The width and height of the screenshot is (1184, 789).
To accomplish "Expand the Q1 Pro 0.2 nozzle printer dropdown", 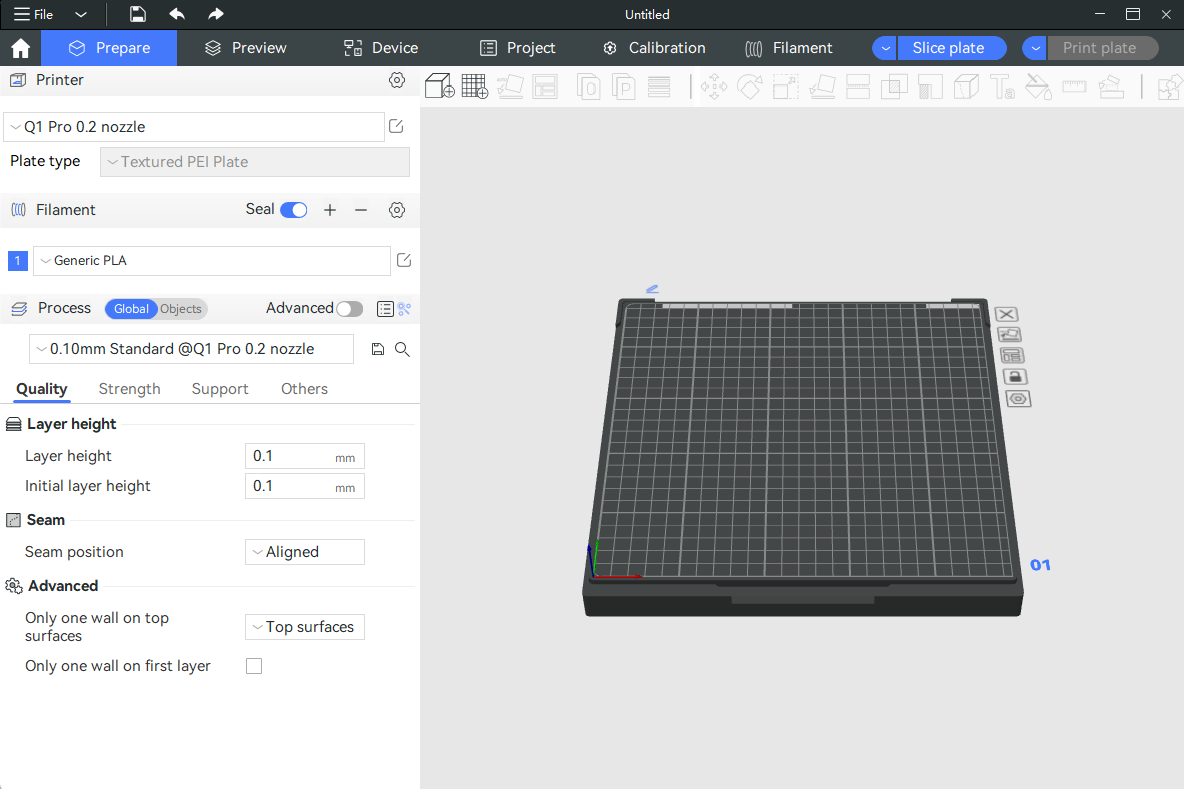I will click(194, 127).
